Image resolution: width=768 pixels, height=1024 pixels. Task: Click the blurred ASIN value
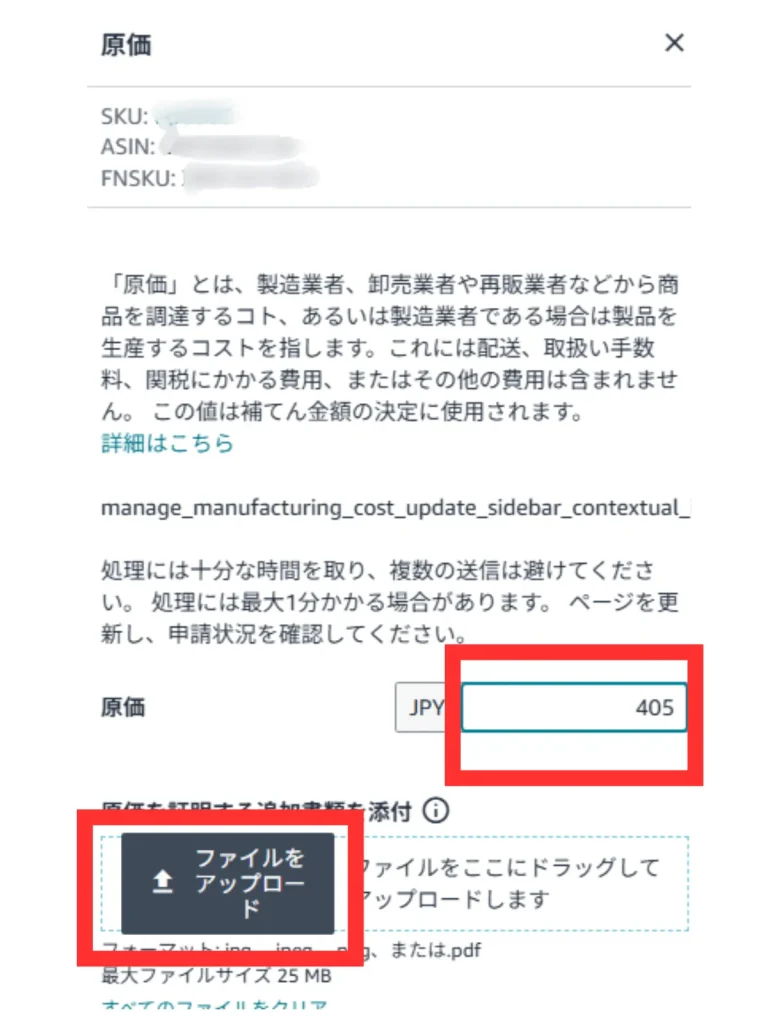click(x=232, y=147)
